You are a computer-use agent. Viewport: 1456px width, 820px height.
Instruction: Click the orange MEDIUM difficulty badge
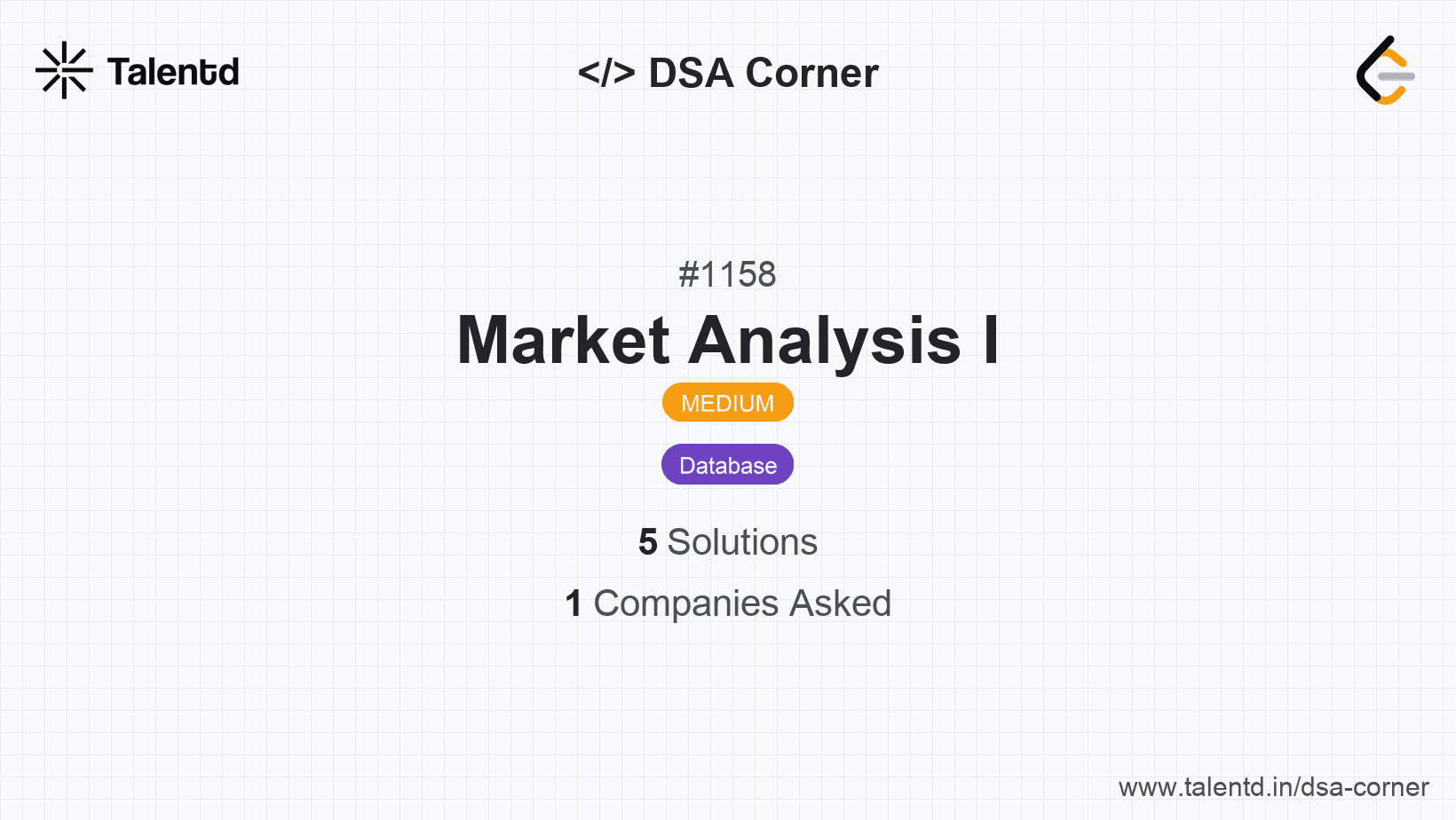point(727,403)
